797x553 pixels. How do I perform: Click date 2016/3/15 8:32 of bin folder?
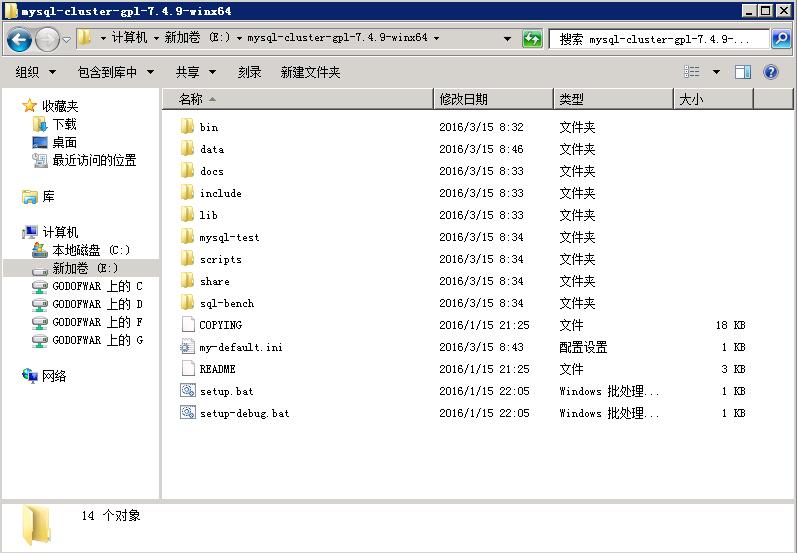coord(481,127)
